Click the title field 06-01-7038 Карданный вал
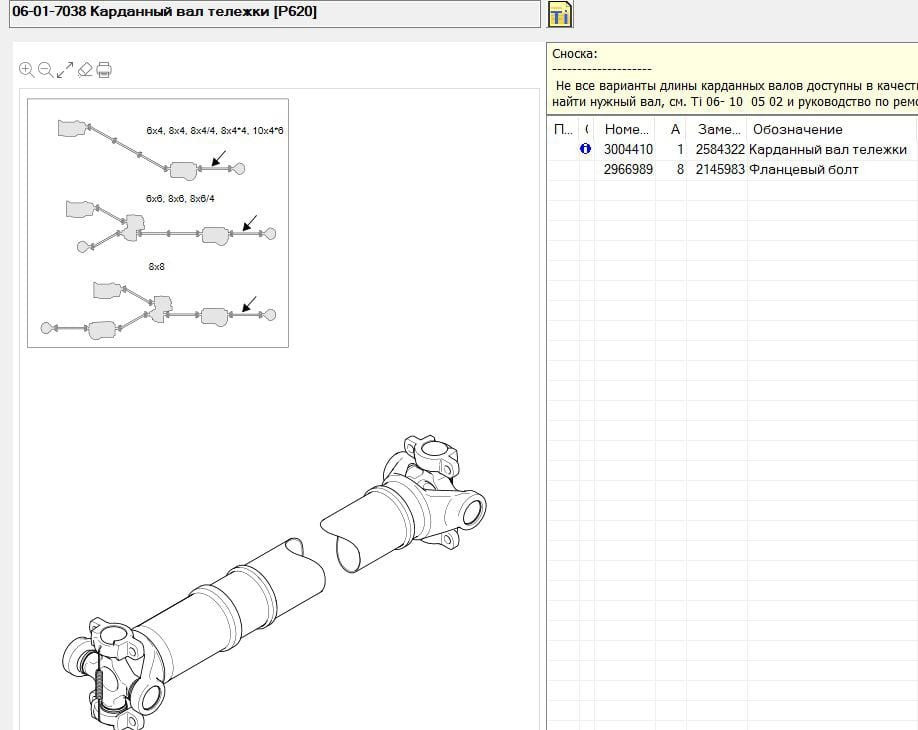The height and width of the screenshot is (730, 918). [270, 13]
